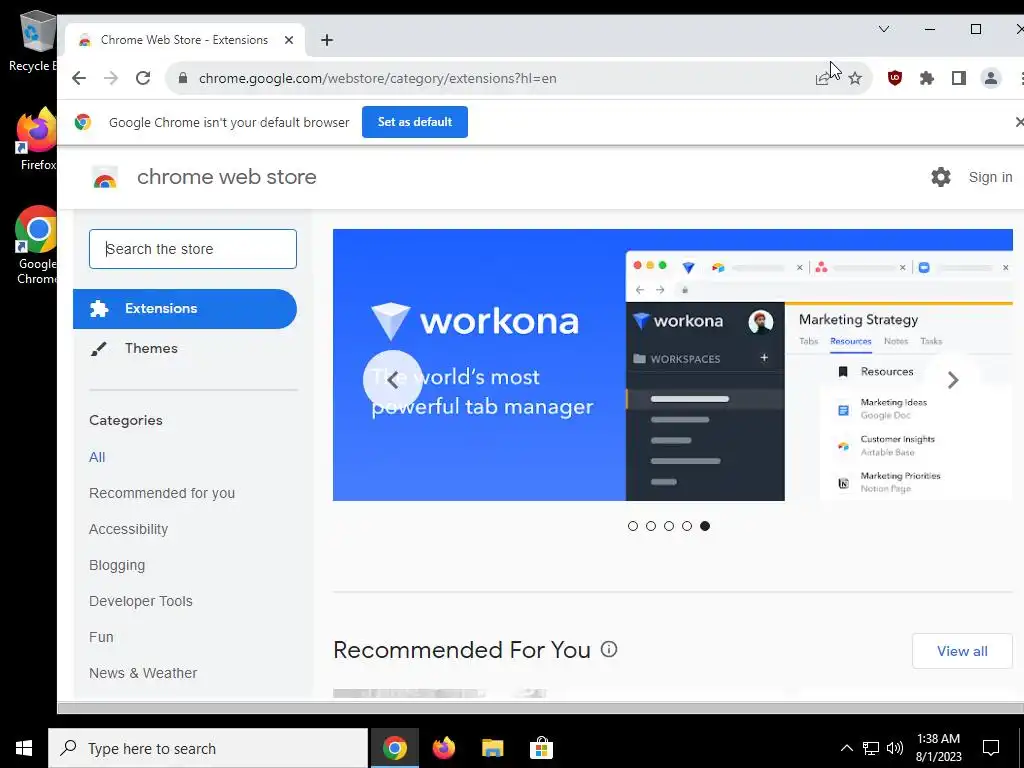The width and height of the screenshot is (1024, 768).
Task: Open Microsoft Store from taskbar
Action: (541, 748)
